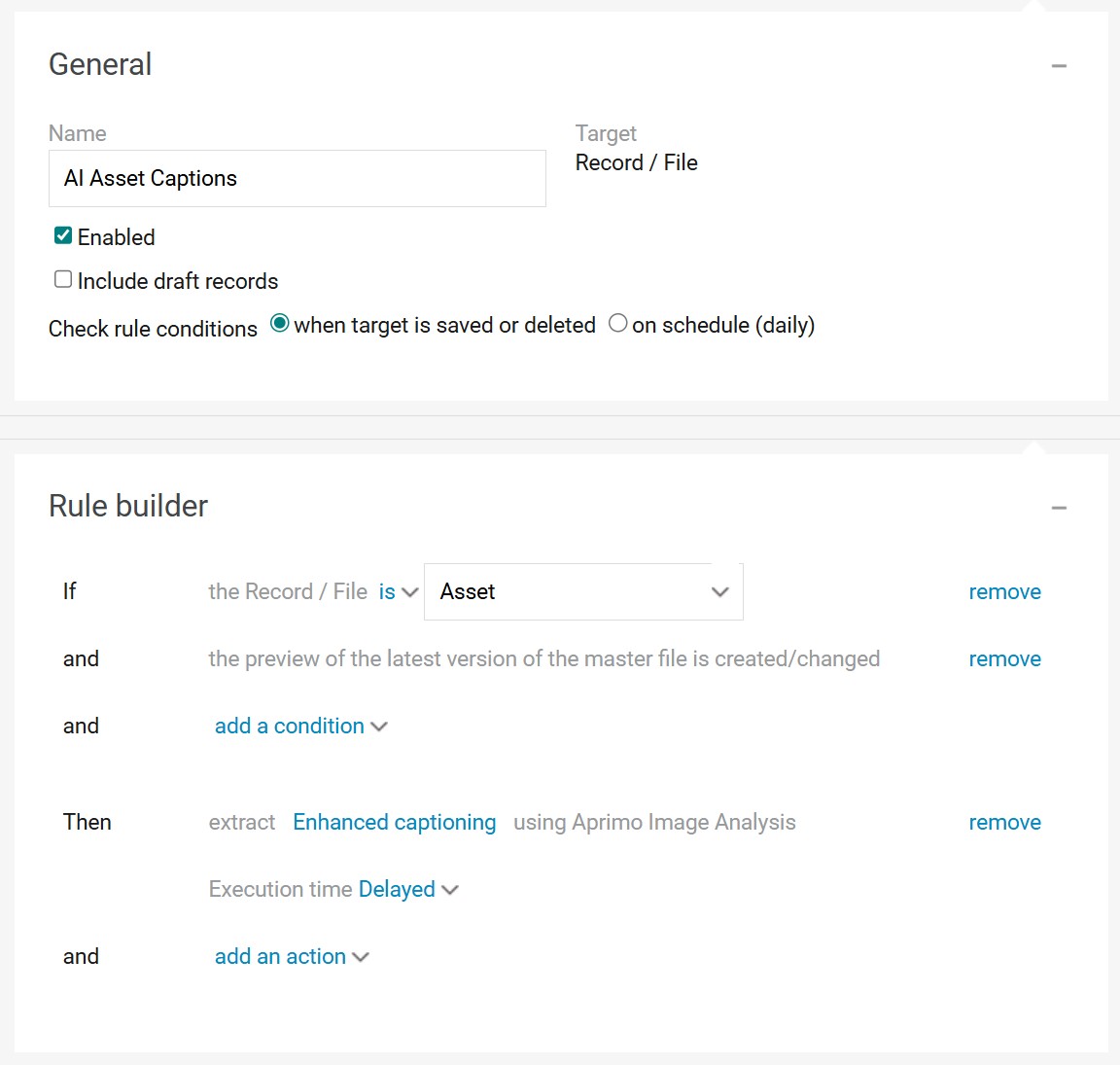The width and height of the screenshot is (1120, 1065).
Task: Collapse the Rule builder section
Action: click(x=1059, y=508)
